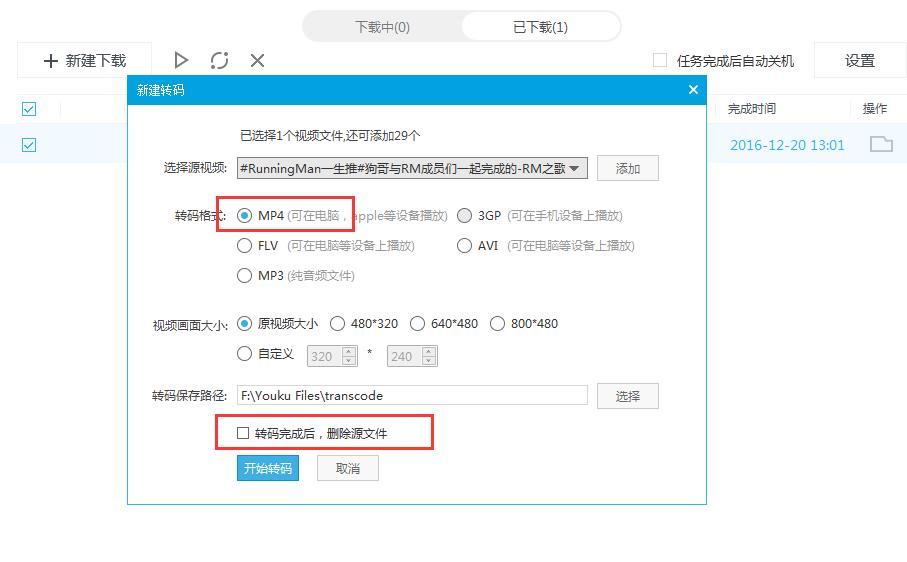This screenshot has height=562, width=907.
Task: Enable 转码完成后，删除源文件 checkbox
Action: click(243, 433)
